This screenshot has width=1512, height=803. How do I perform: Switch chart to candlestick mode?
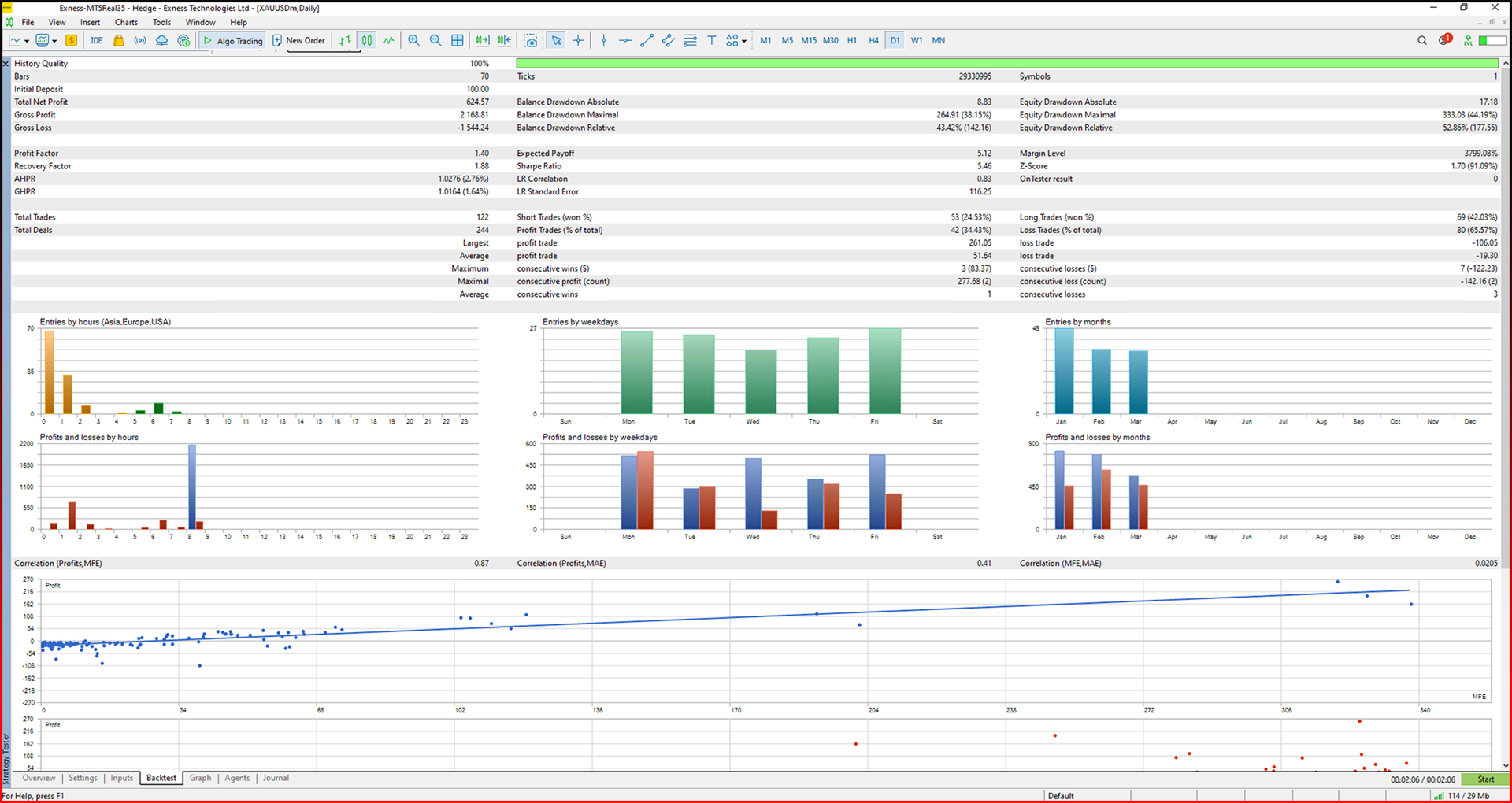tap(367, 41)
